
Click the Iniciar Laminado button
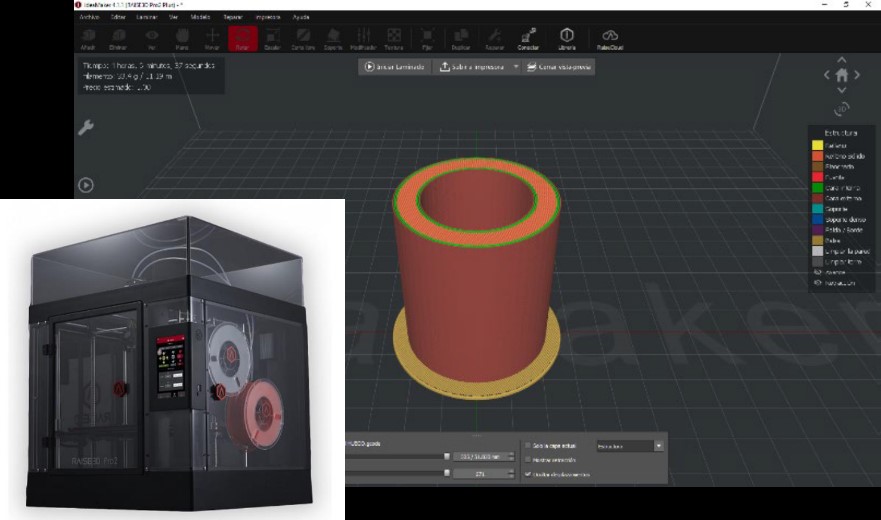coord(395,67)
